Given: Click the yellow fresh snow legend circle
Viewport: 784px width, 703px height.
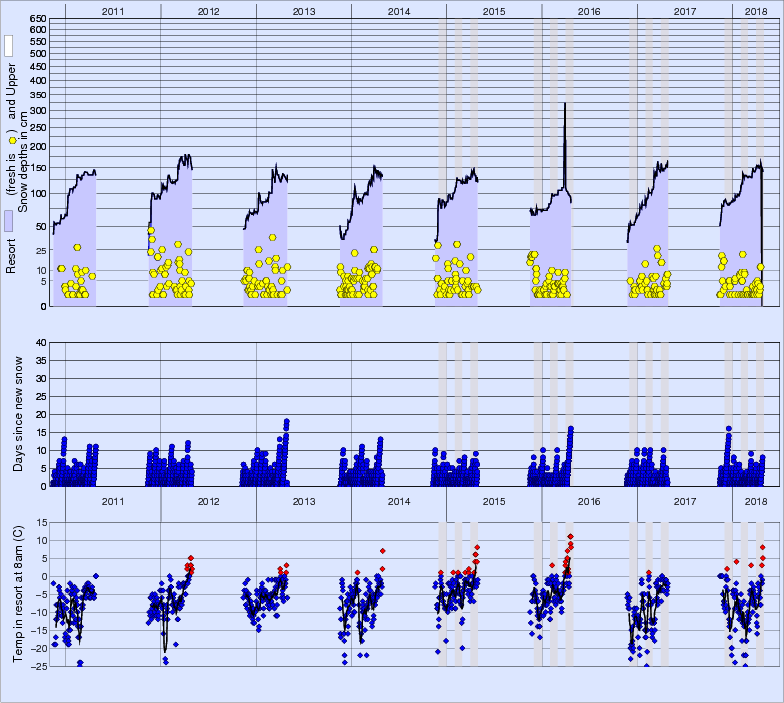Looking at the screenshot, I should [10, 142].
